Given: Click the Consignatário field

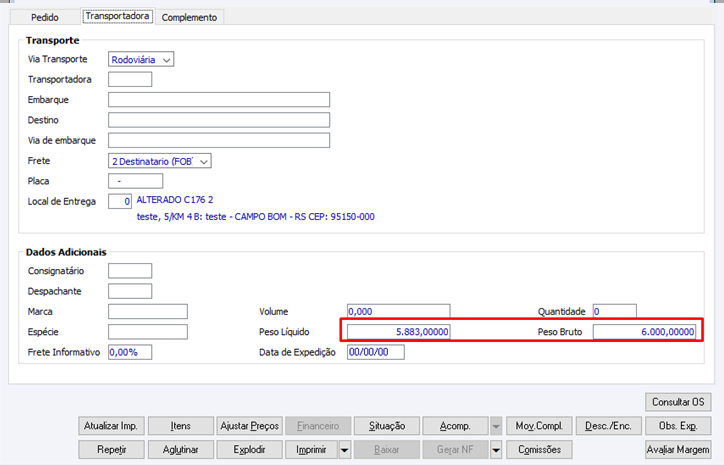Looking at the screenshot, I should 130,271.
